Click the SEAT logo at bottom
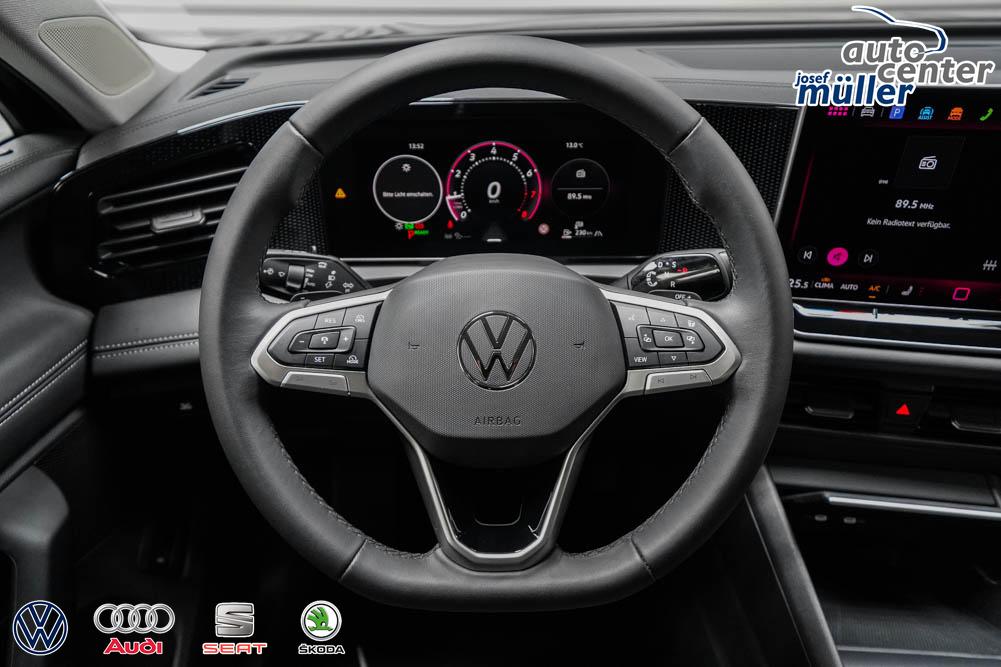This screenshot has width=1001, height=667. click(x=234, y=628)
